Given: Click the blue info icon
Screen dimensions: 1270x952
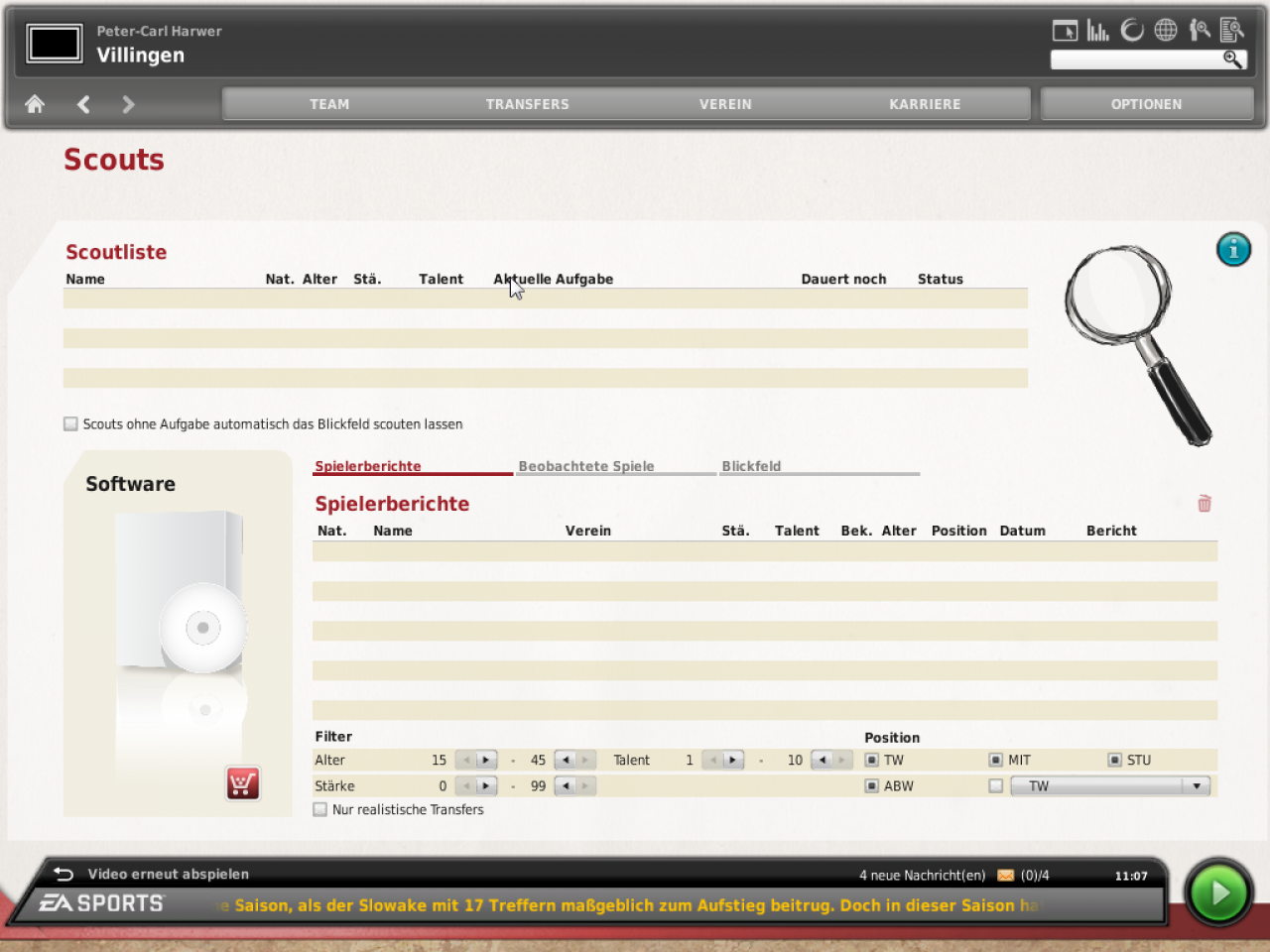Looking at the screenshot, I should point(1233,250).
